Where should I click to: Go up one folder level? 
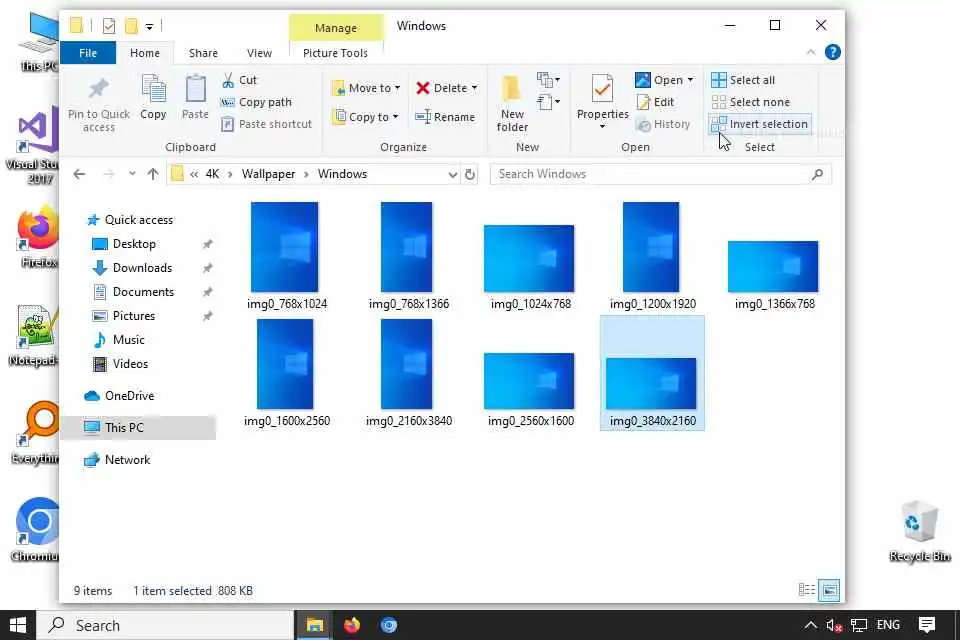tap(153, 175)
